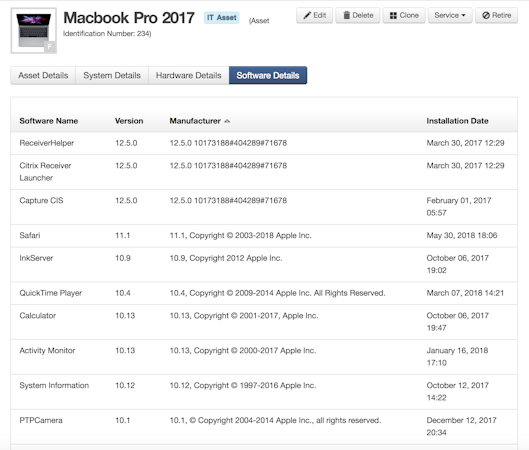Viewport: 529px width, 450px height.
Task: Click PTPCamera date December 12, 2017
Action: 461,426
